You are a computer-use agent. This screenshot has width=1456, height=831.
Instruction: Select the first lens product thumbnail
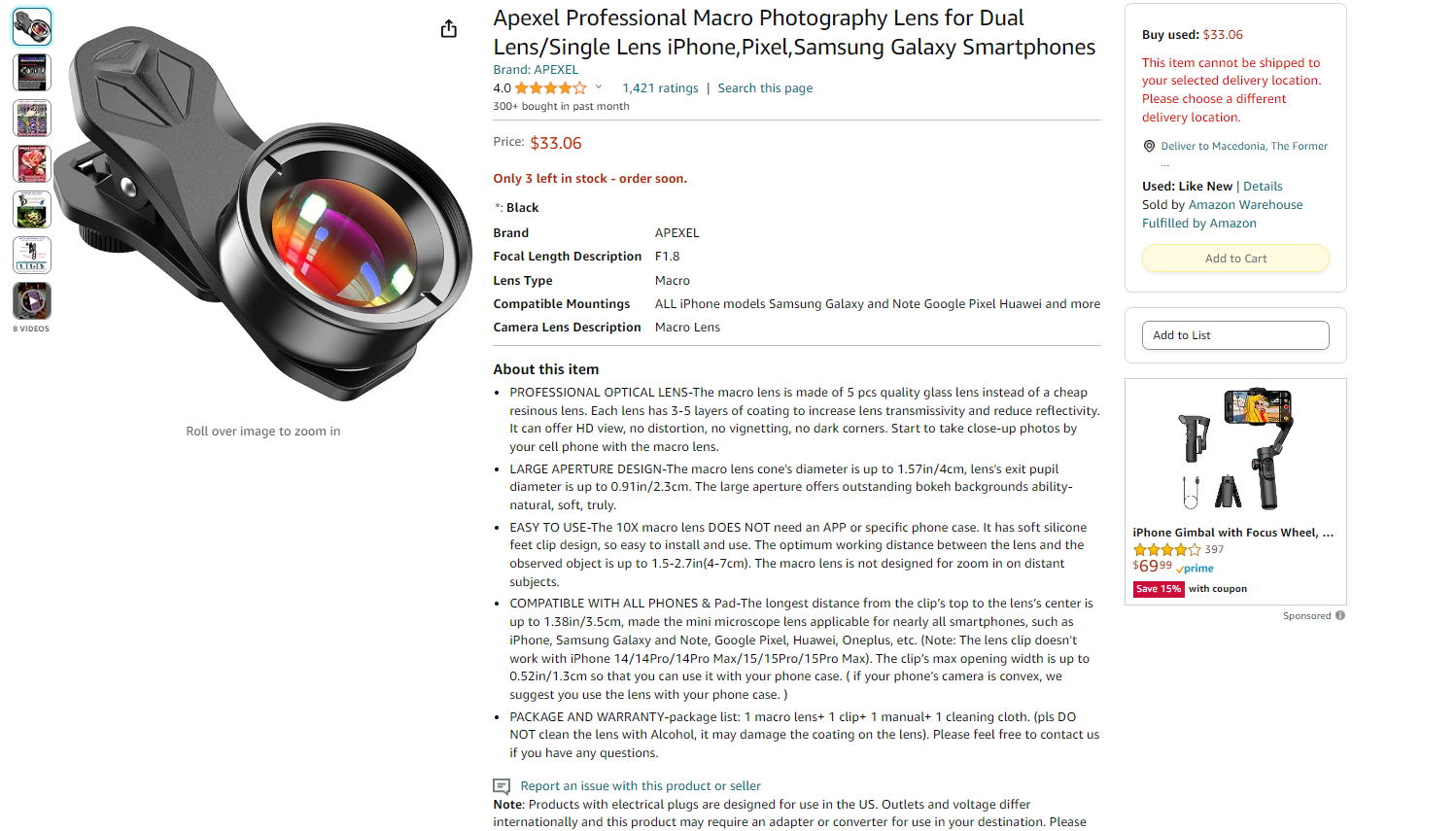coord(32,27)
